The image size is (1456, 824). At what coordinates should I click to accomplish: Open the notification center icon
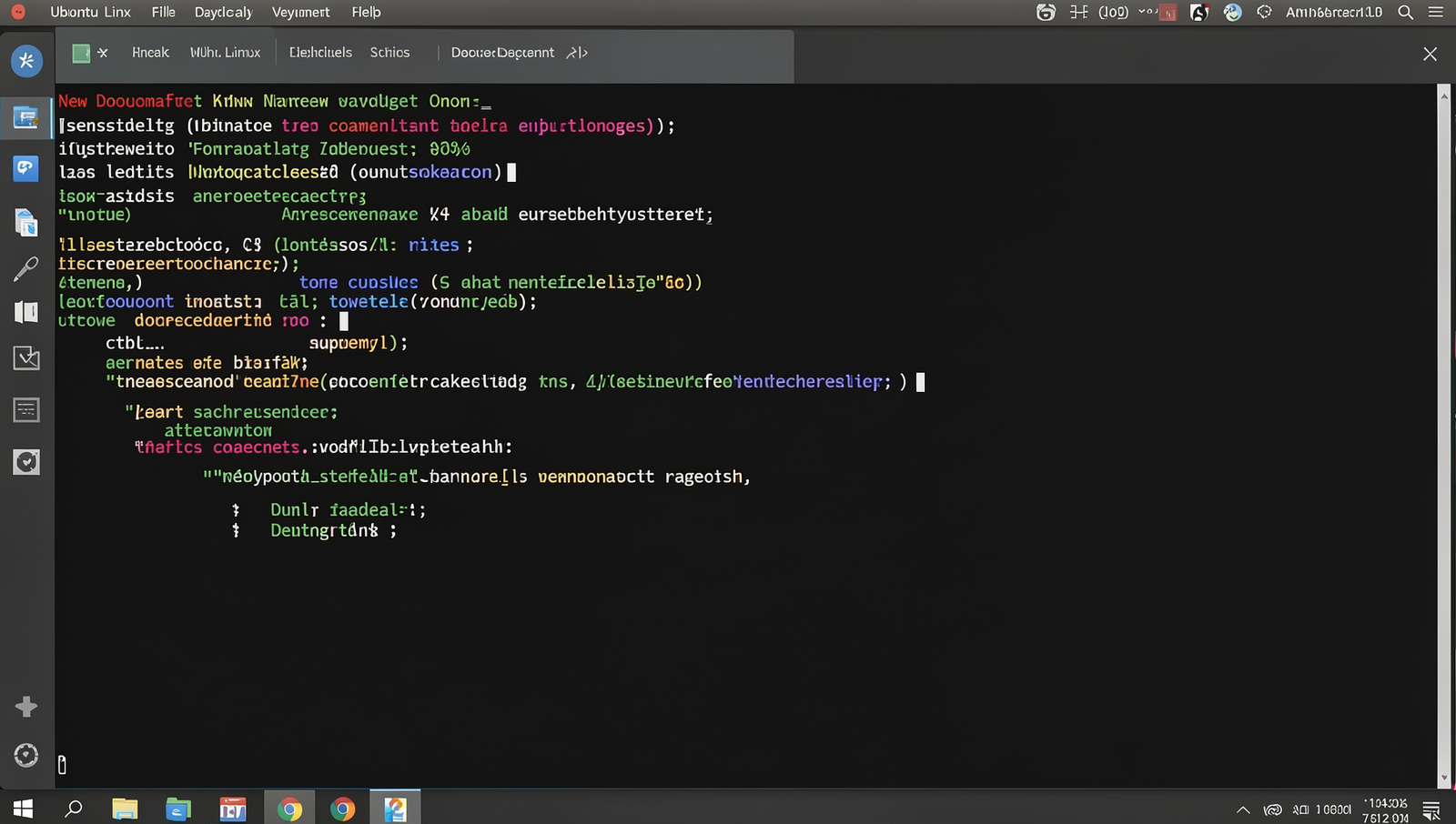pyautogui.click(x=1431, y=809)
